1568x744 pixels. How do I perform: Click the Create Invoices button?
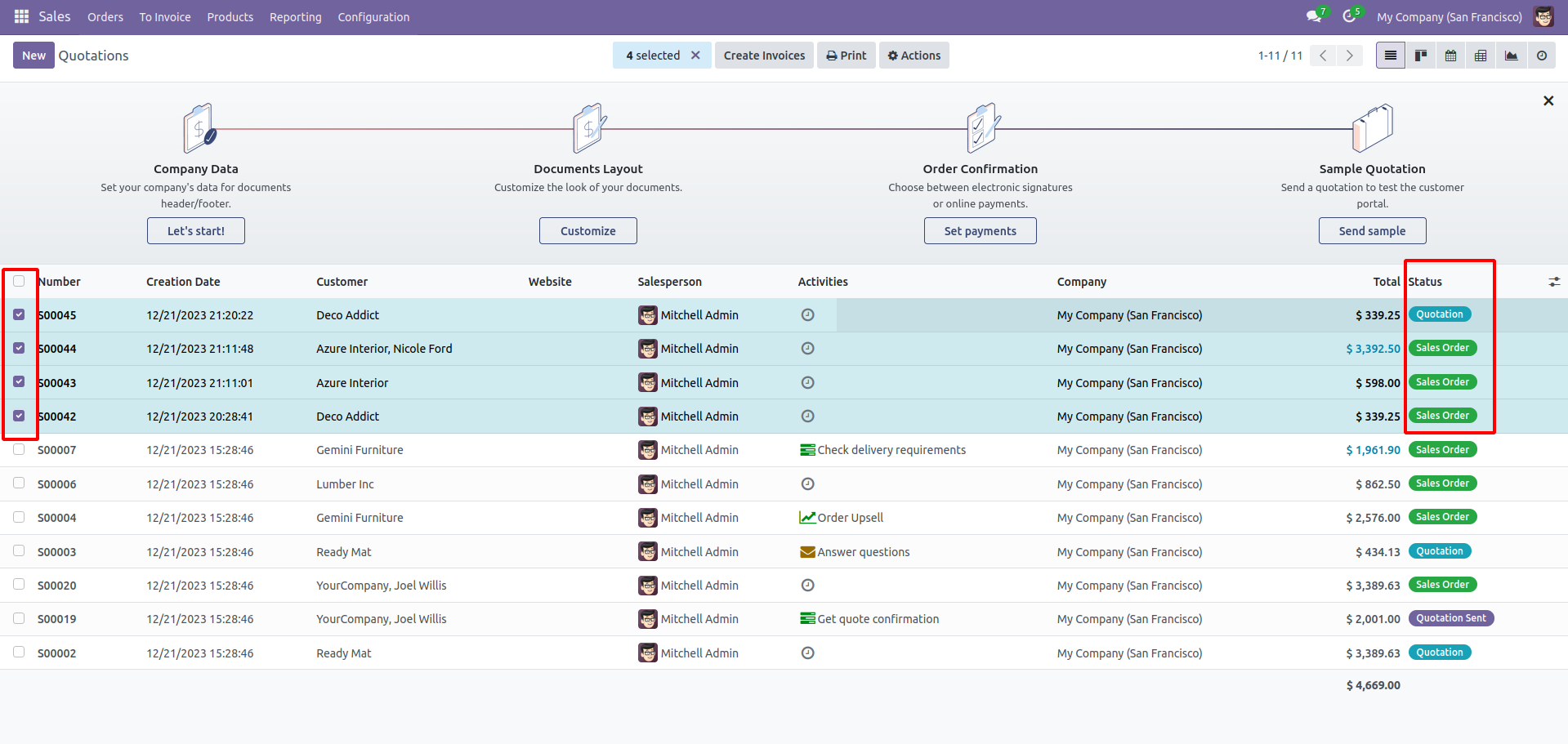(x=764, y=56)
